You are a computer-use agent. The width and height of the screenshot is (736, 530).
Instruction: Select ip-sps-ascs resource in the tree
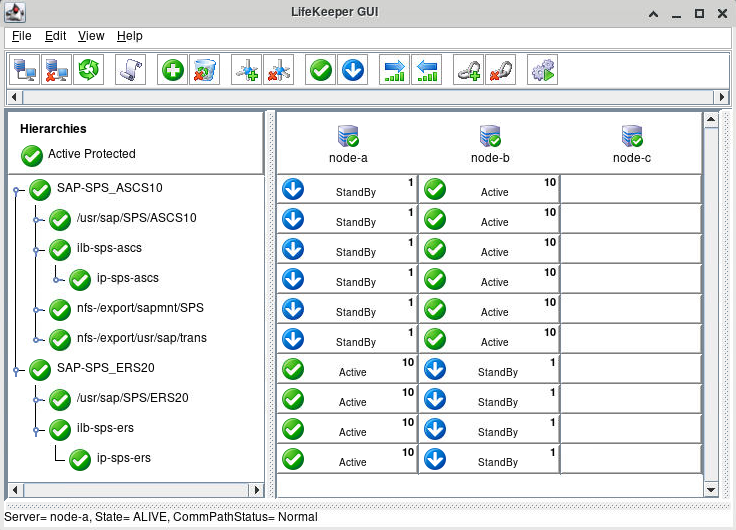click(128, 278)
